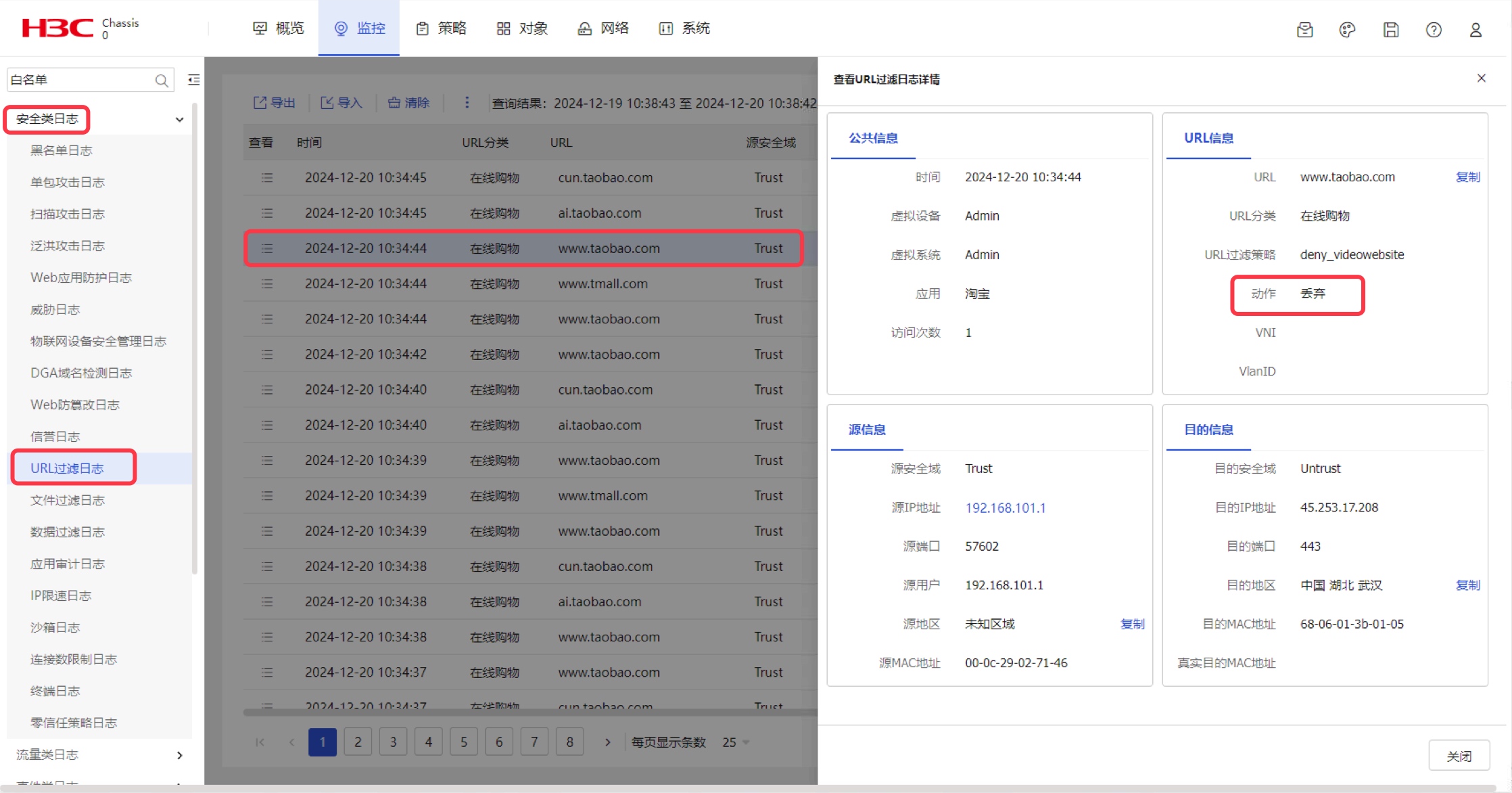View details of cun.taobao.com 10:34:45 row
This screenshot has width=1512, height=793.
[267, 178]
